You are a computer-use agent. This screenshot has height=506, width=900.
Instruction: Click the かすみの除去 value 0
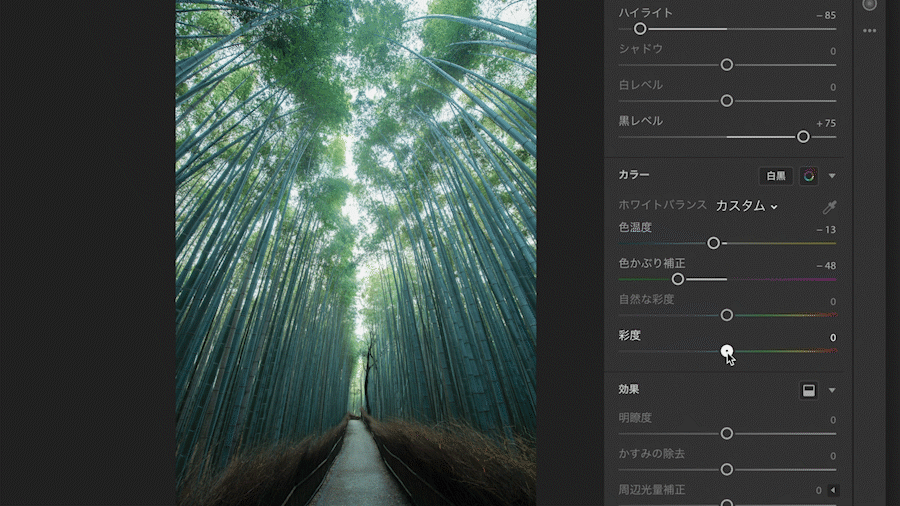(833, 456)
